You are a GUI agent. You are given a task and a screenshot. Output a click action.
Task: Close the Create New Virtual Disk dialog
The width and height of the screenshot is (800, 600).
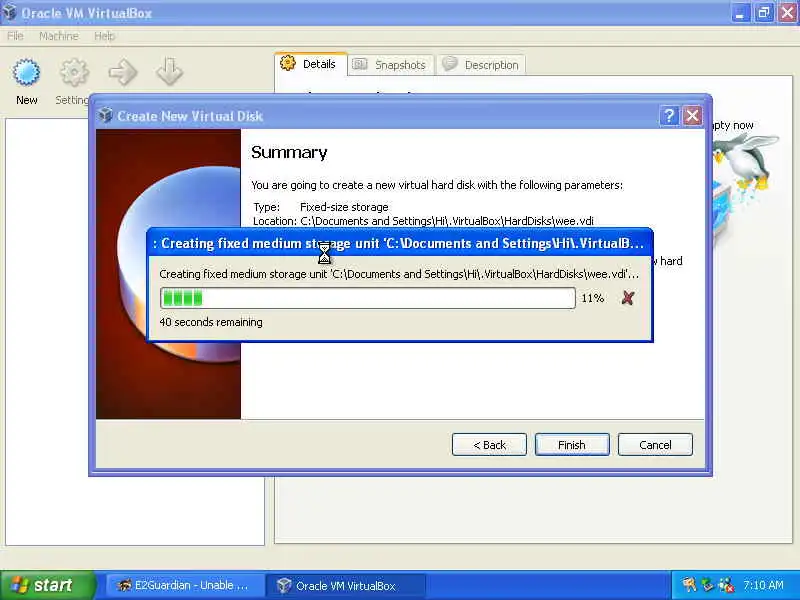[x=692, y=116]
